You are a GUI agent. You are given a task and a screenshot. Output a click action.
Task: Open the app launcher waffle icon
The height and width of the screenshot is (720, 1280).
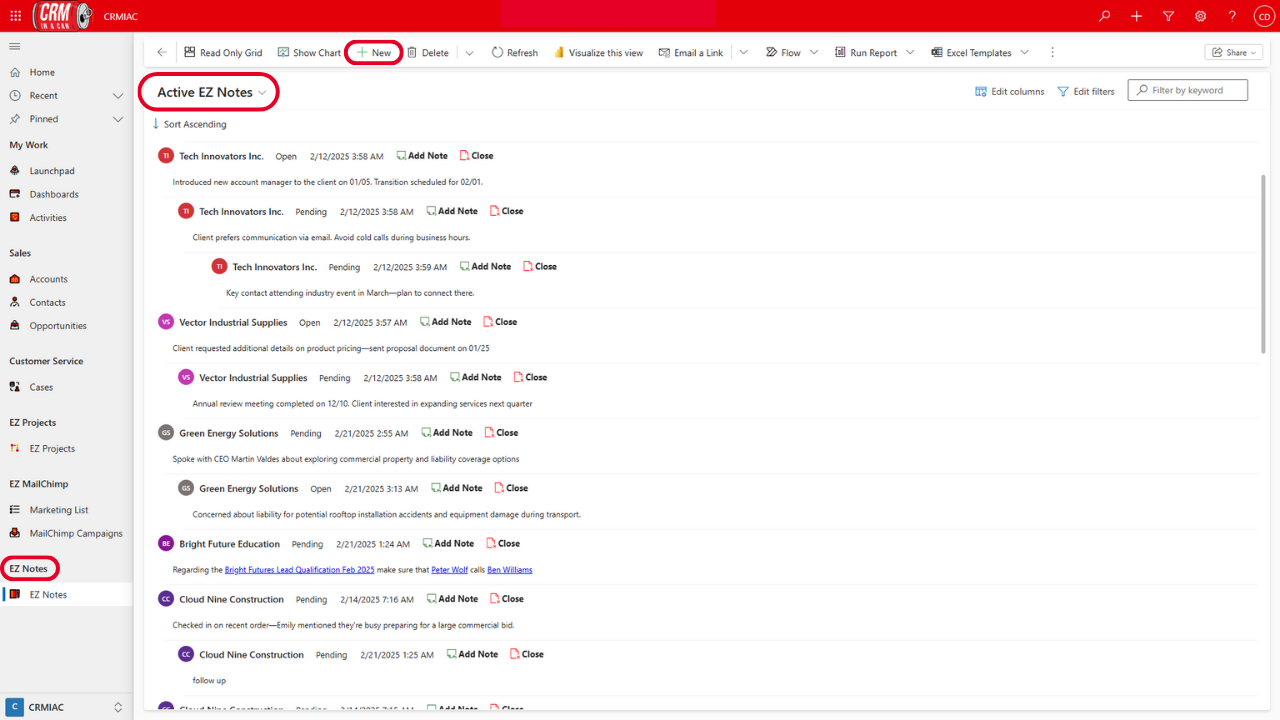click(16, 16)
